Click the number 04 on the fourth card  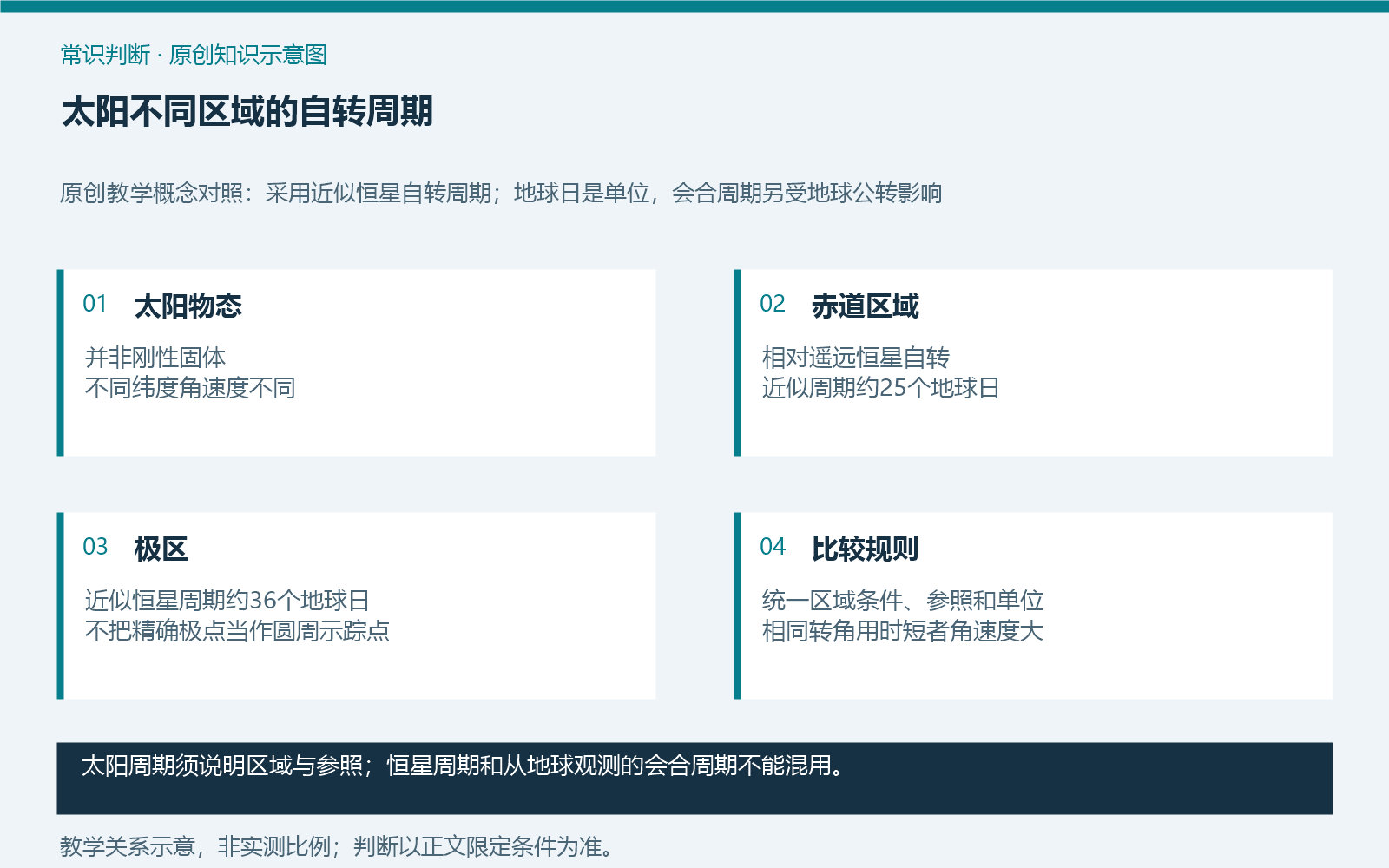773,547
